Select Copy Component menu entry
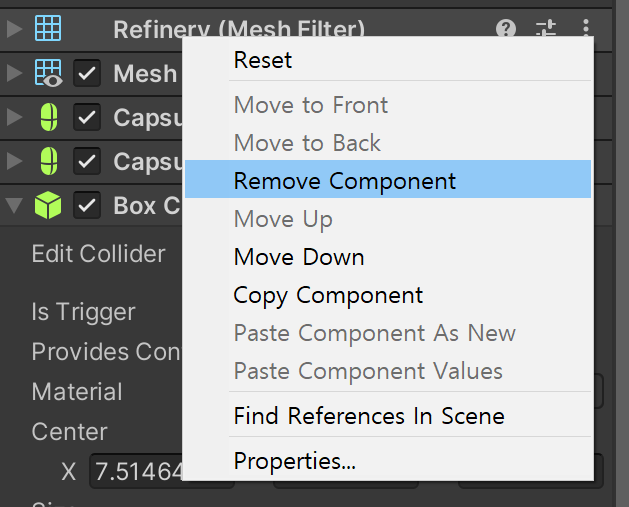629x507 pixels. [328, 295]
